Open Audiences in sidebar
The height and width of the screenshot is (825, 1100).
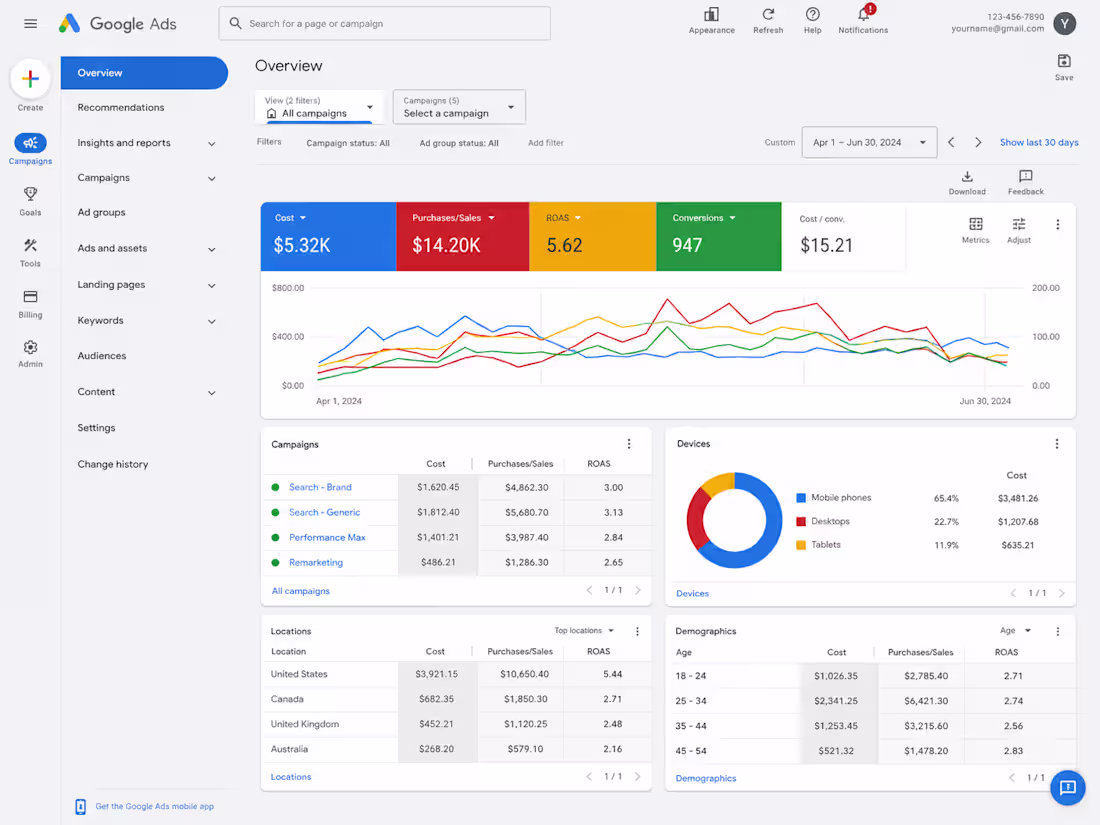(x=102, y=356)
